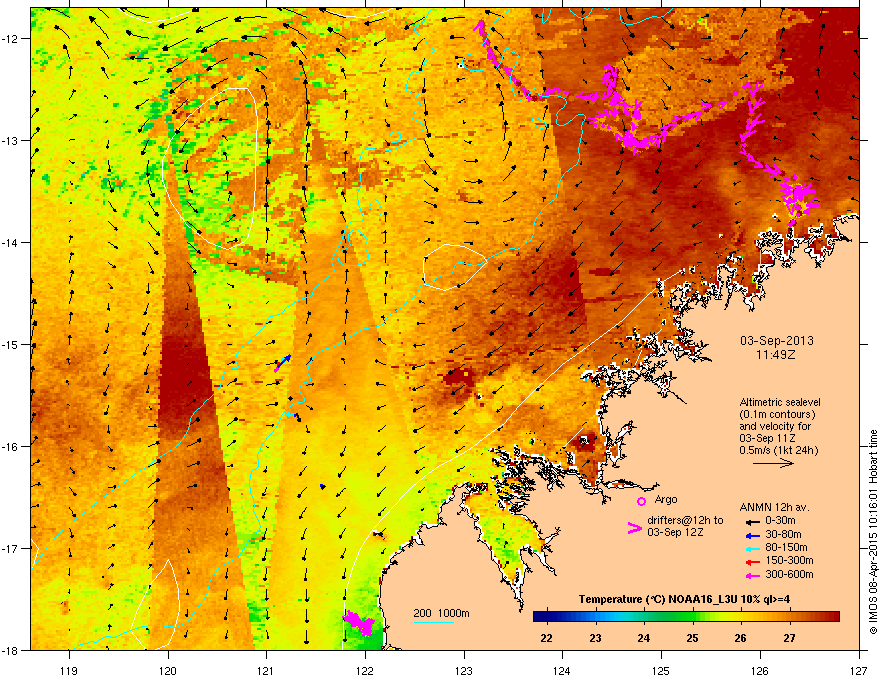Click the colorbar tick label '25'
Image resolution: width=880 pixels, height=680 pixels.
692,638
